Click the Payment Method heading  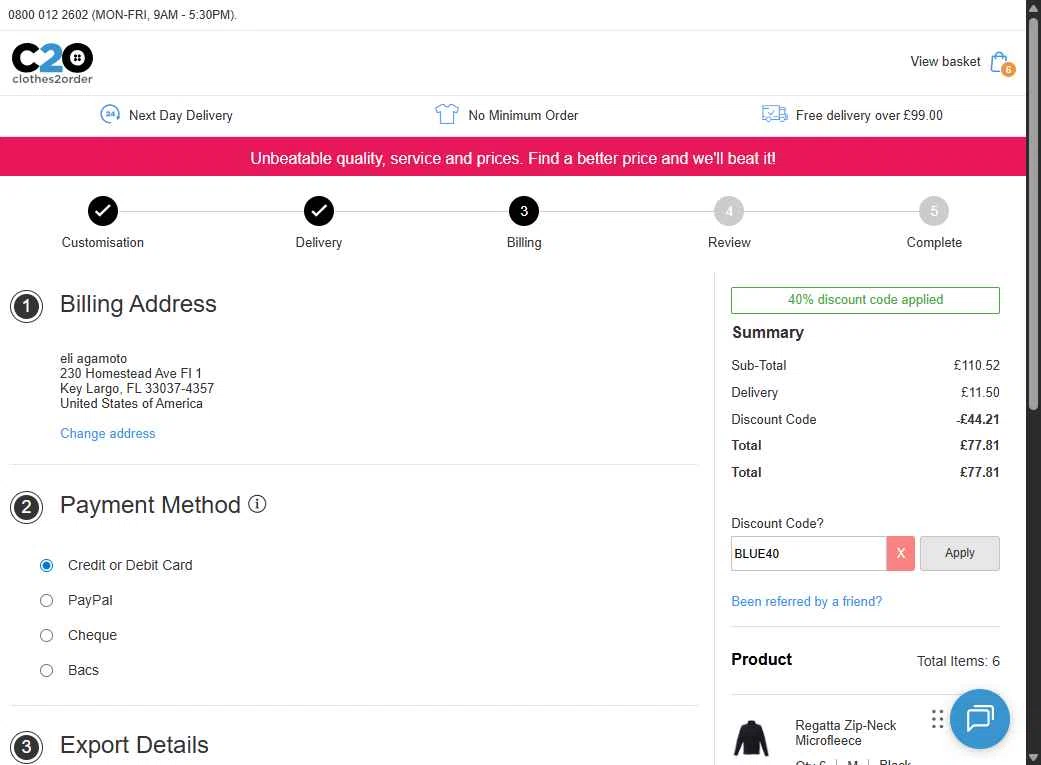pos(150,505)
